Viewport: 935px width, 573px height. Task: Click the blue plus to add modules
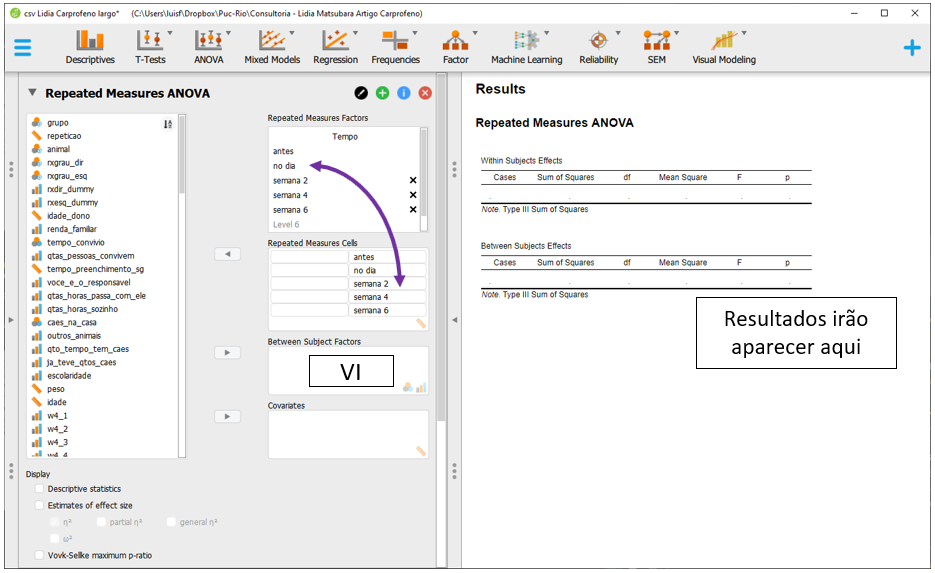coord(911,47)
